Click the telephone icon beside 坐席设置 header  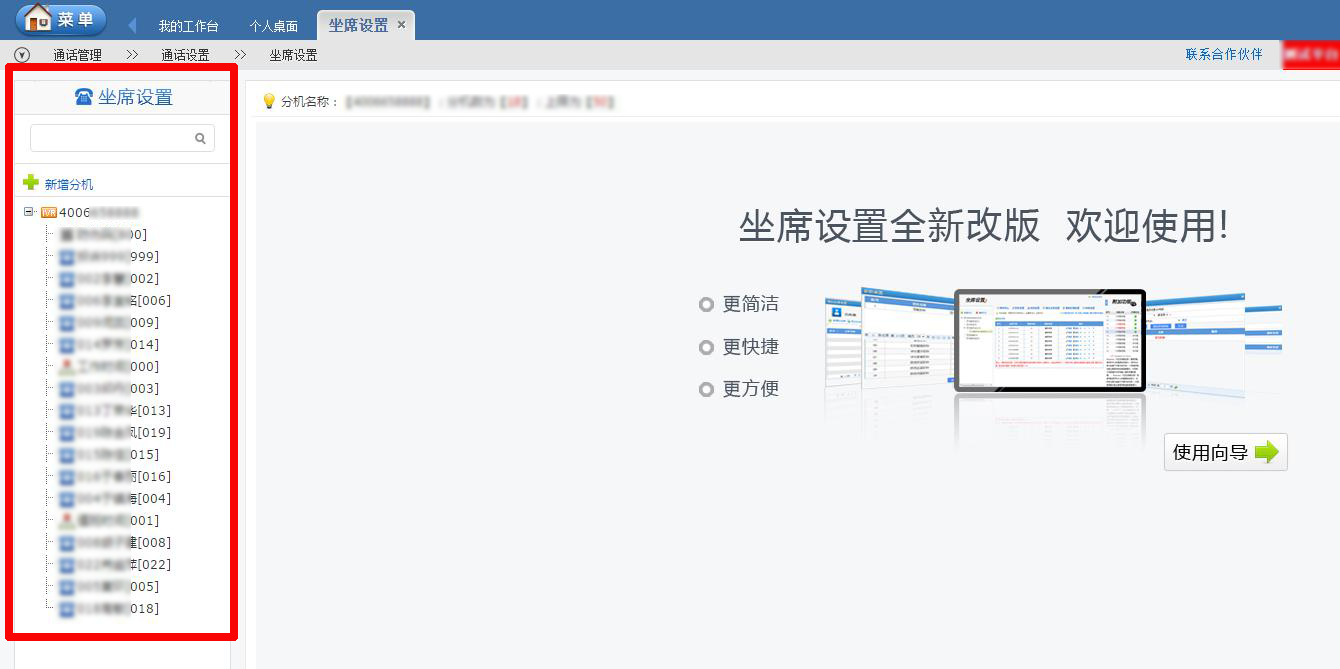pyautogui.click(x=84, y=96)
